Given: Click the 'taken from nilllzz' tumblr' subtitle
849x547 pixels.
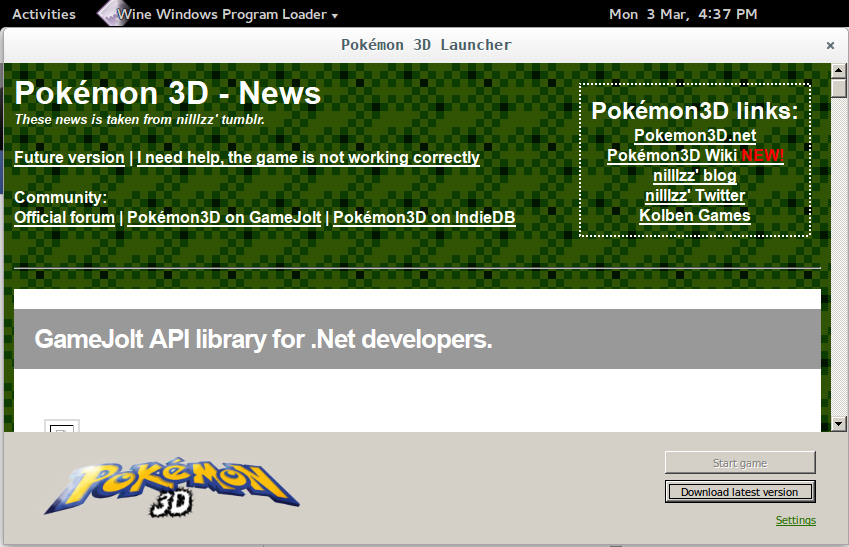Looking at the screenshot, I should click(140, 120).
